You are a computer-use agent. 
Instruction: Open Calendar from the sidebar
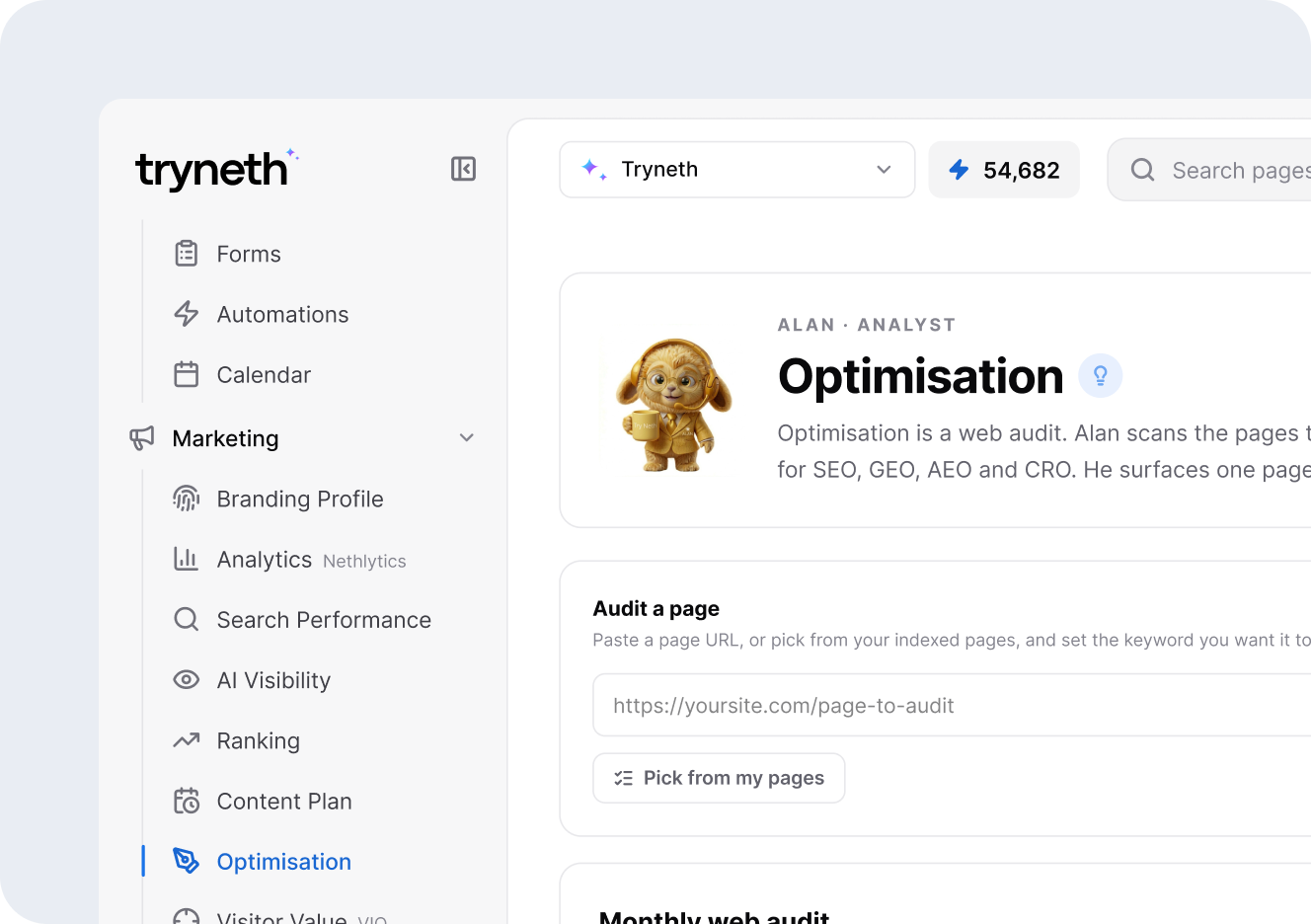264,375
